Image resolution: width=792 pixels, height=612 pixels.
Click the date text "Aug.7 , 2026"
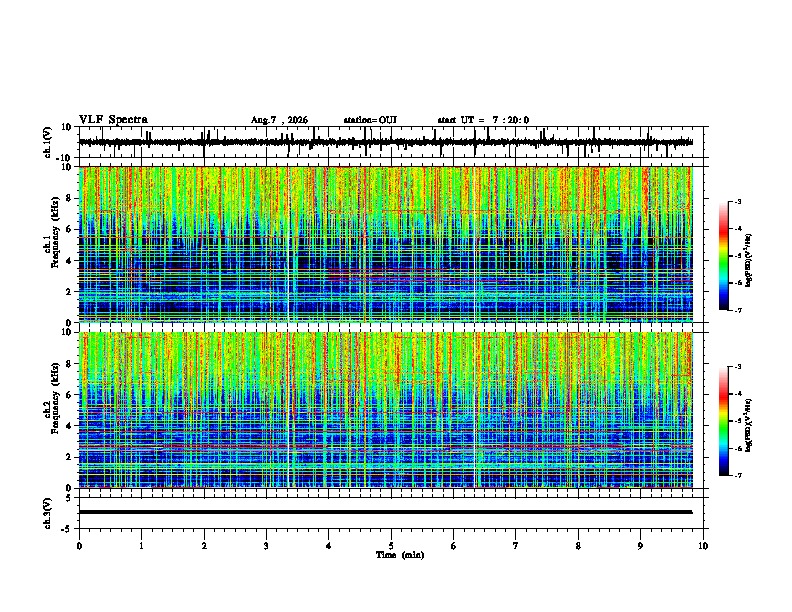click(279, 120)
